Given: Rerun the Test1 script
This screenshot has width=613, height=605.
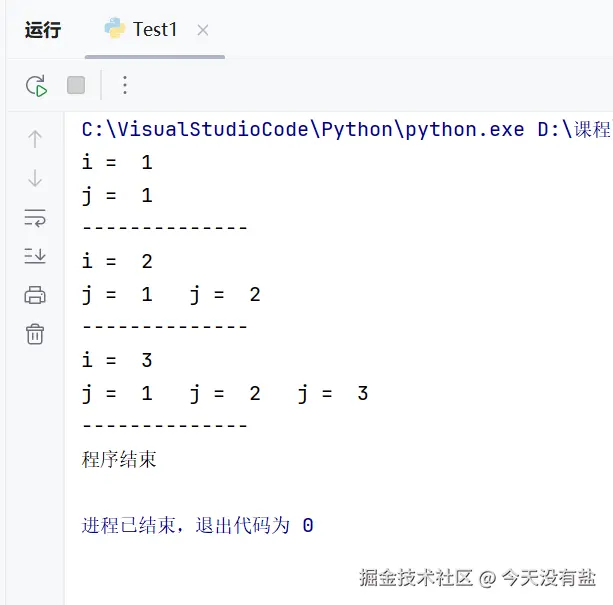Looking at the screenshot, I should (x=36, y=86).
